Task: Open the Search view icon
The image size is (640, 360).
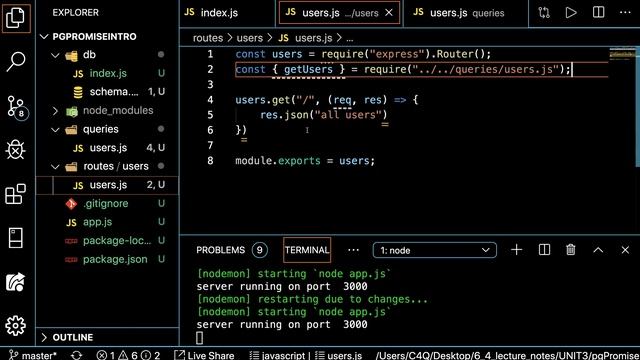Action: click(x=16, y=62)
